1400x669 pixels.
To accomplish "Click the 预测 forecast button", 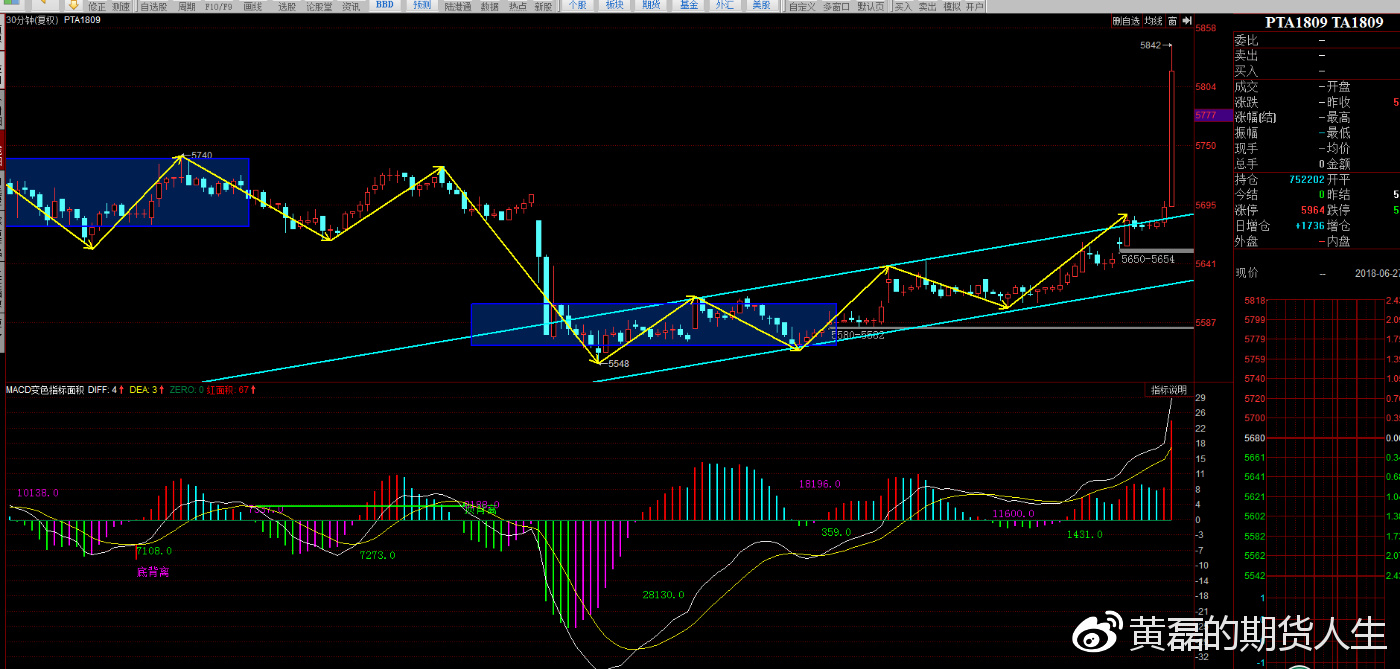I will click(422, 5).
